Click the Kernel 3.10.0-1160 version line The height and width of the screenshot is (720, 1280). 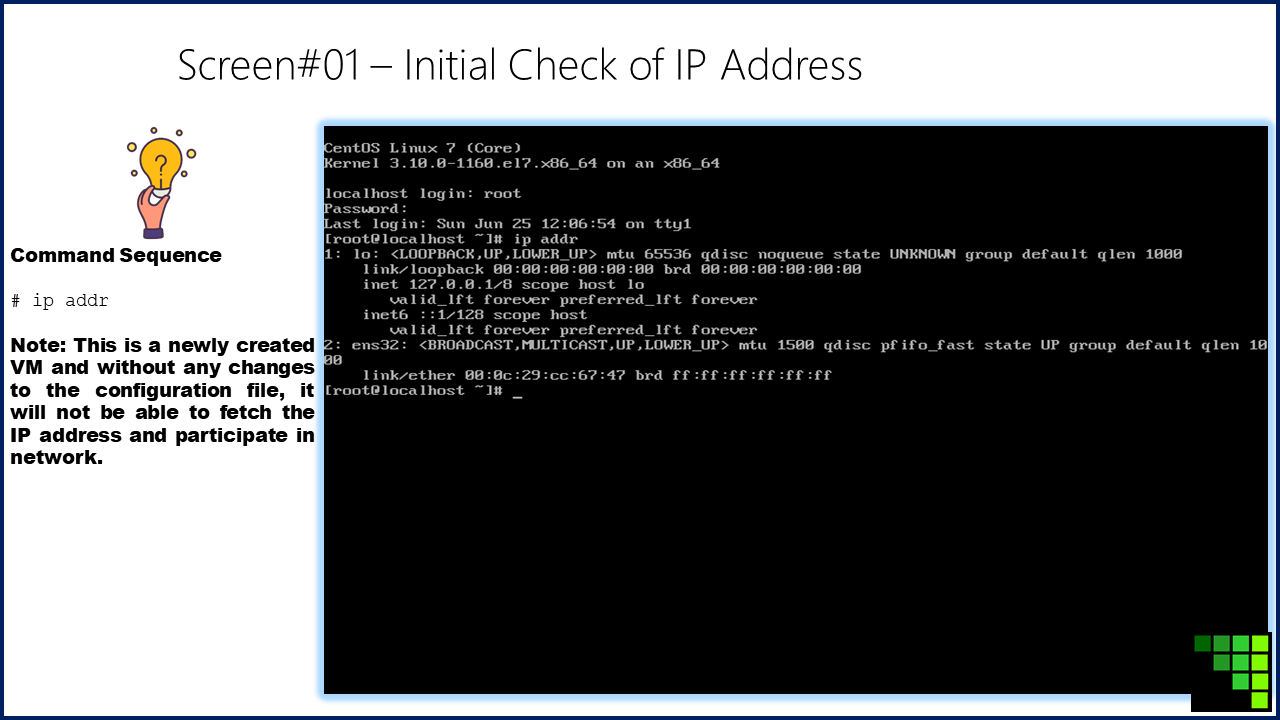point(522,163)
